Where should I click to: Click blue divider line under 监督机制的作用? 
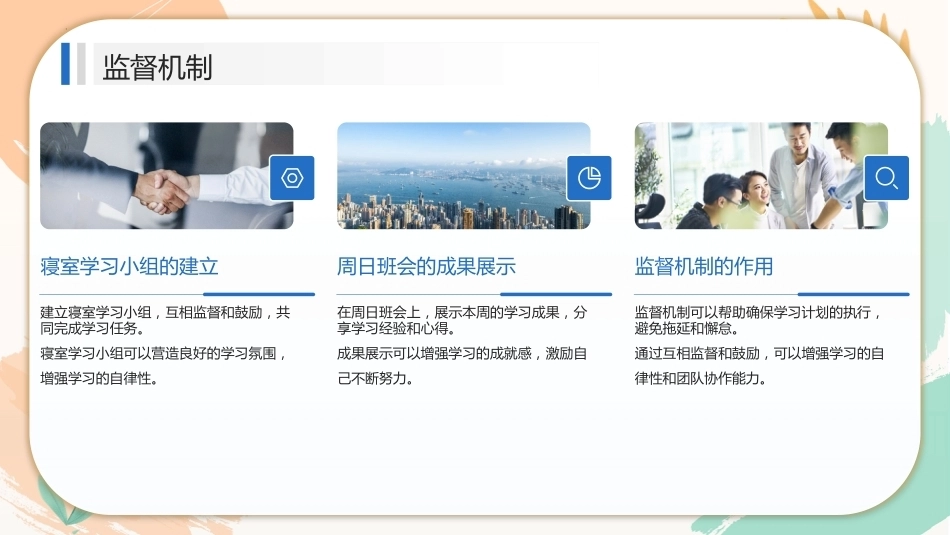click(x=853, y=294)
